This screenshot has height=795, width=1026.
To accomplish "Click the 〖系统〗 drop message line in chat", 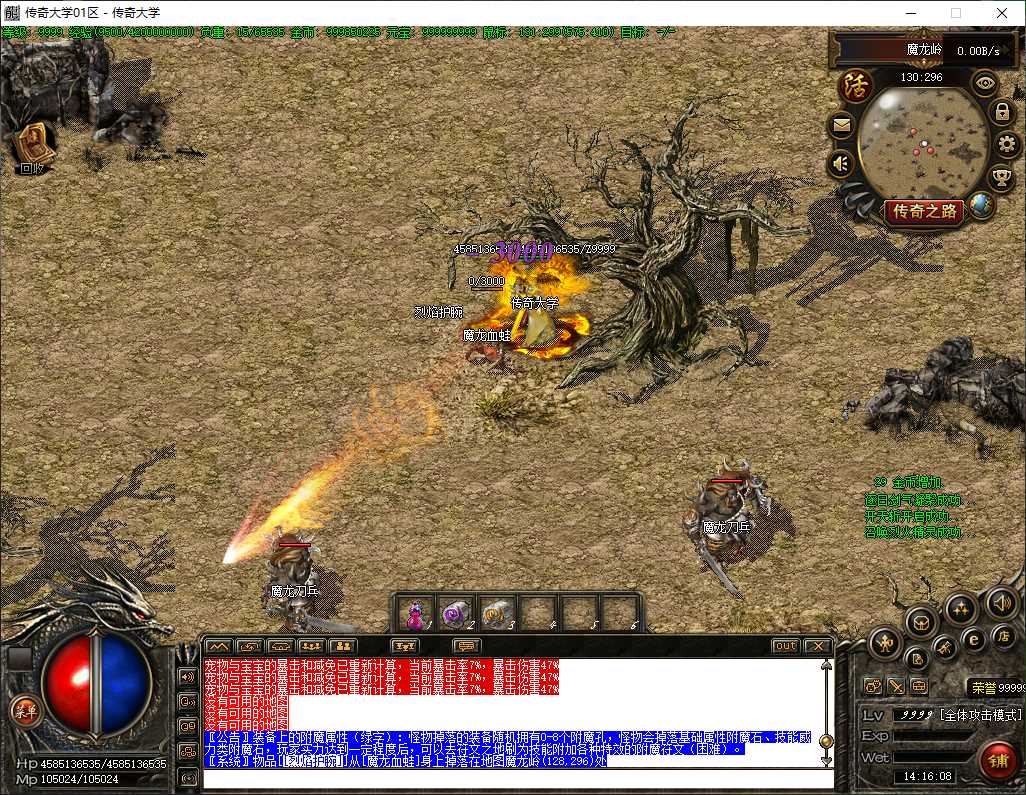I will click(x=406, y=762).
